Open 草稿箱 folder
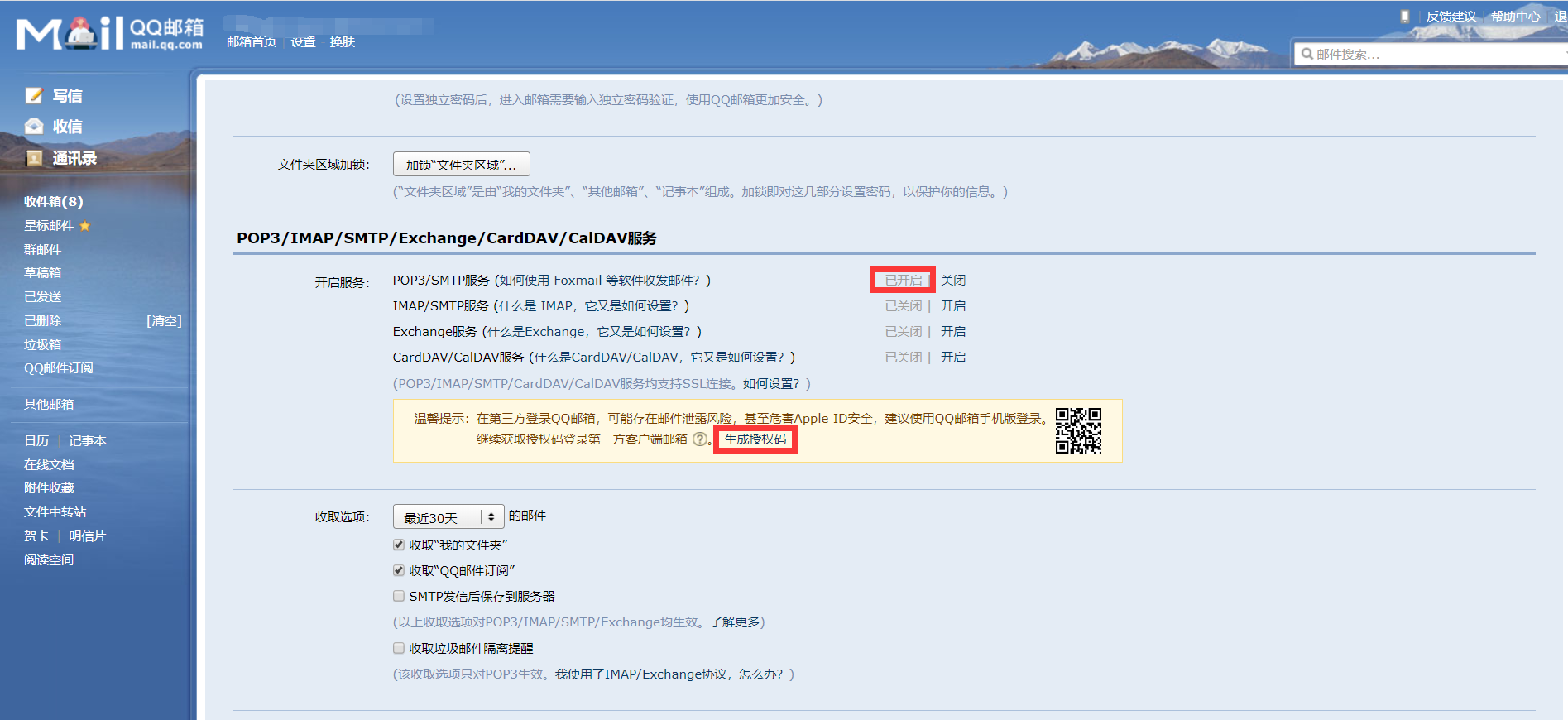1568x720 pixels. 42,273
